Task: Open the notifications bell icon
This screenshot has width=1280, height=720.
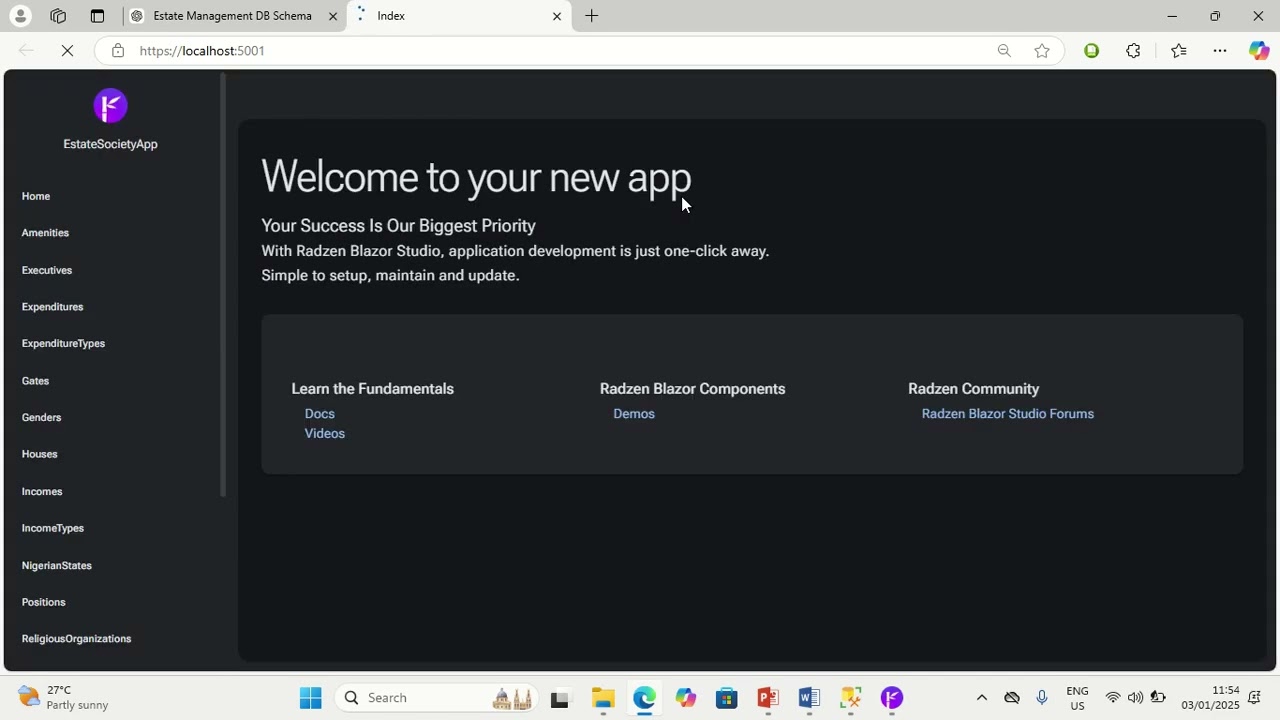Action: click(1254, 698)
